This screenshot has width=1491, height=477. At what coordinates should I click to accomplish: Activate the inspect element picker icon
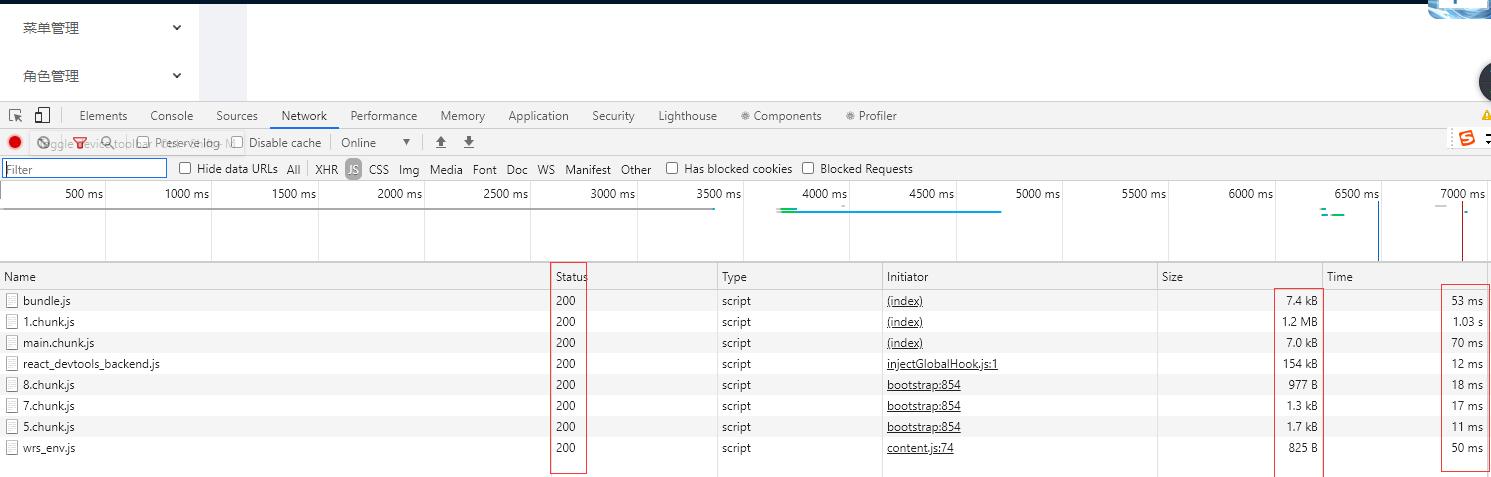click(16, 116)
